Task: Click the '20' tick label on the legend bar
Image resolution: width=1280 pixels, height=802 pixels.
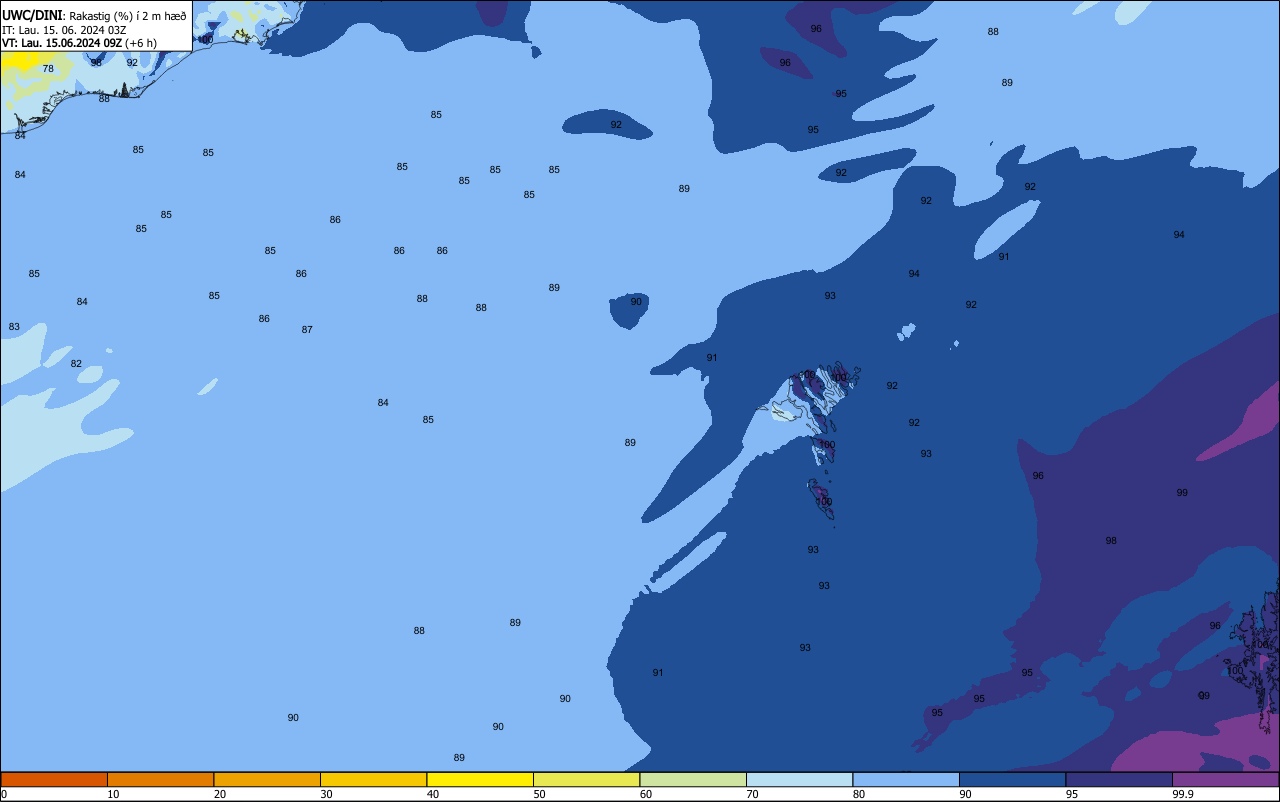Action: pos(220,794)
